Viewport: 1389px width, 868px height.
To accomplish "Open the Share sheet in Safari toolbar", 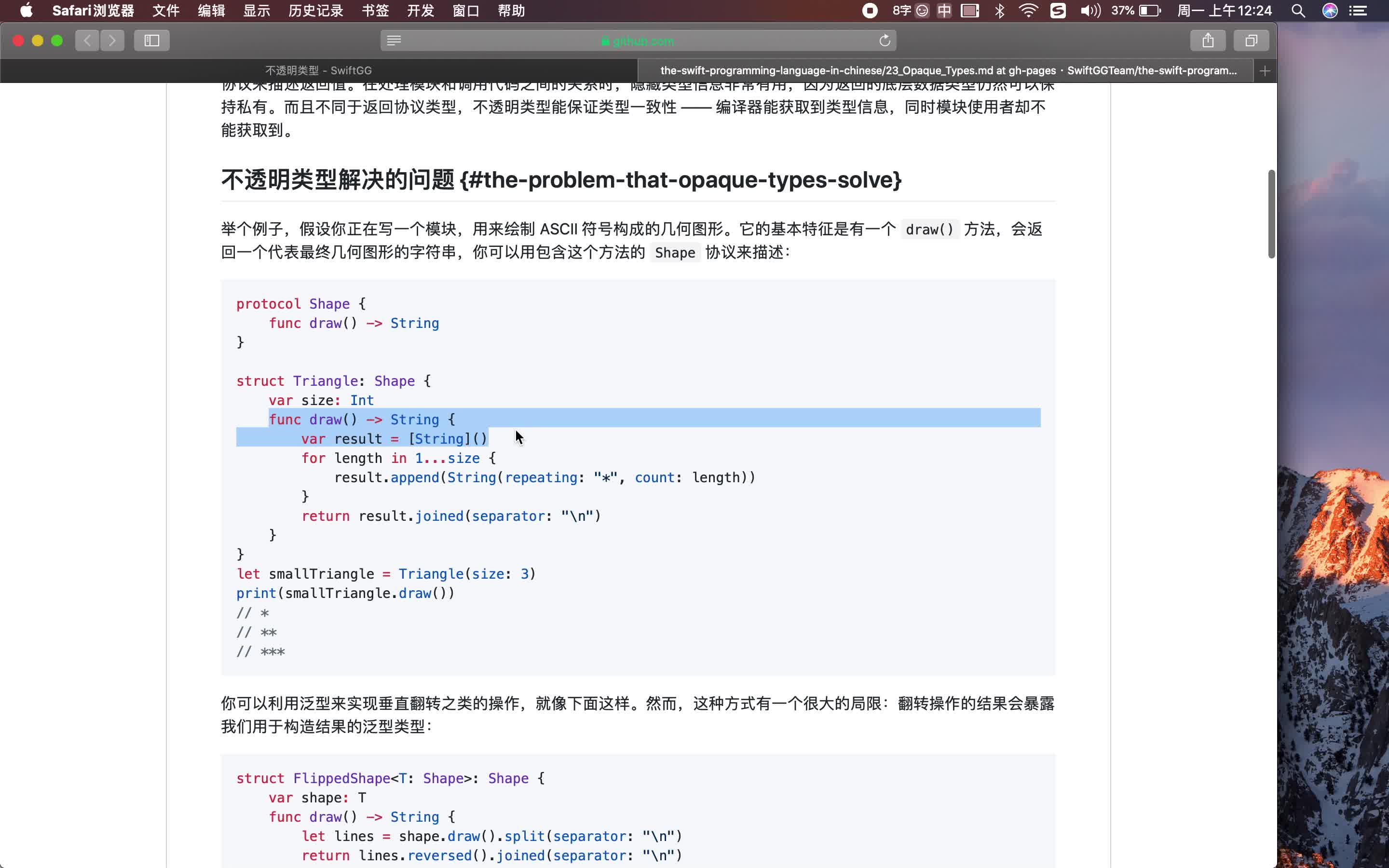I will tap(1208, 40).
